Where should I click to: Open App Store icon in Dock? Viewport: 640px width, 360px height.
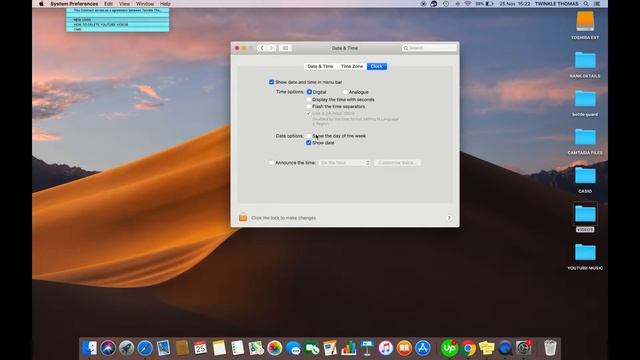click(x=423, y=348)
